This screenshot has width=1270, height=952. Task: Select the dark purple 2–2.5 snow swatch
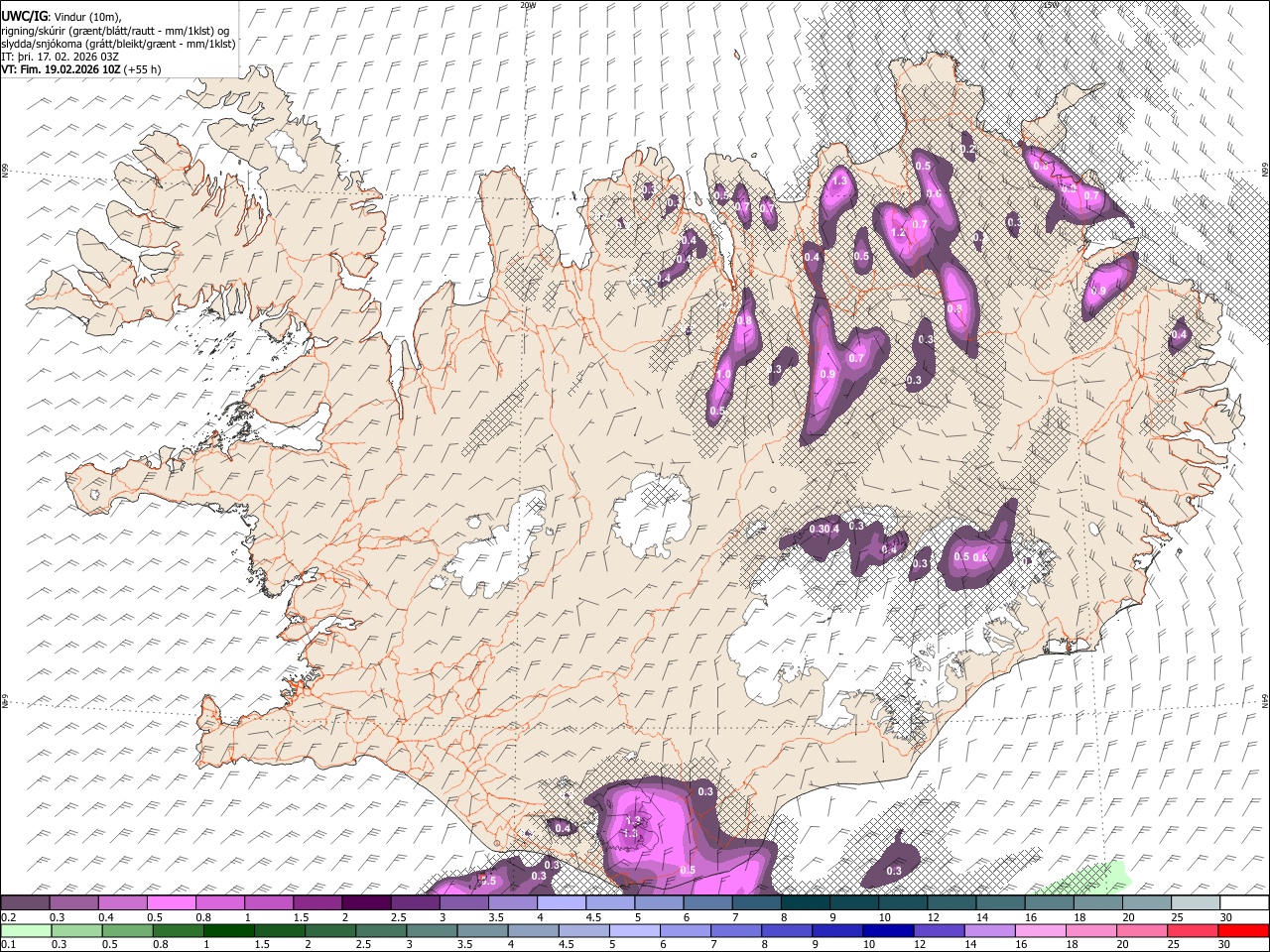[366, 903]
